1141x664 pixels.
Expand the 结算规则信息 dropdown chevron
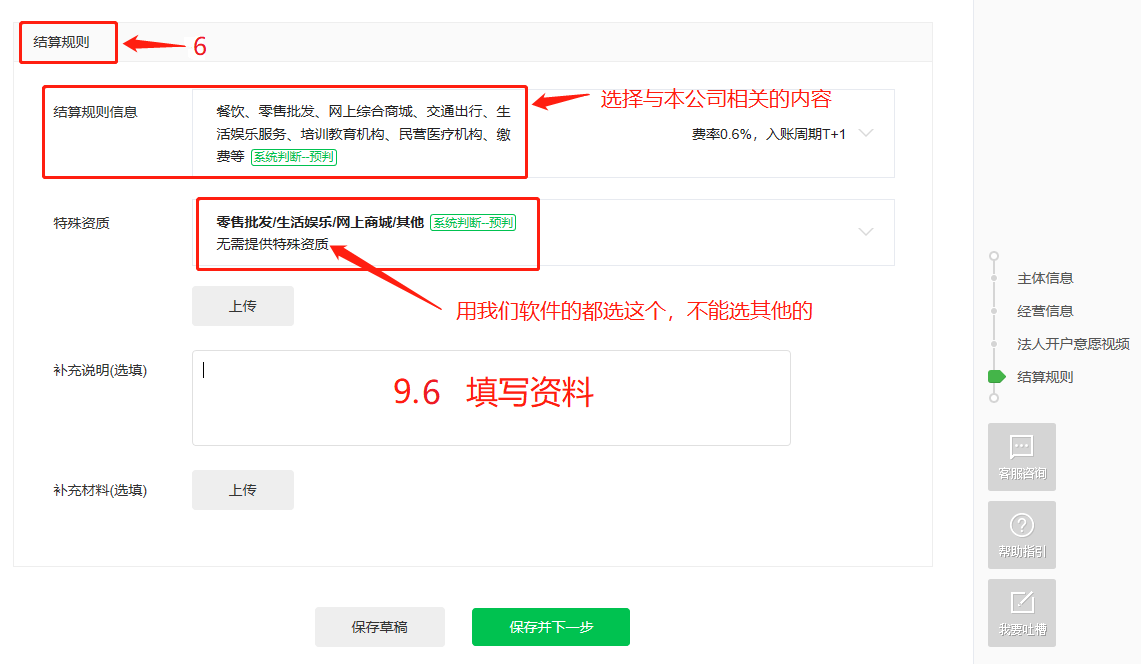coord(866,134)
